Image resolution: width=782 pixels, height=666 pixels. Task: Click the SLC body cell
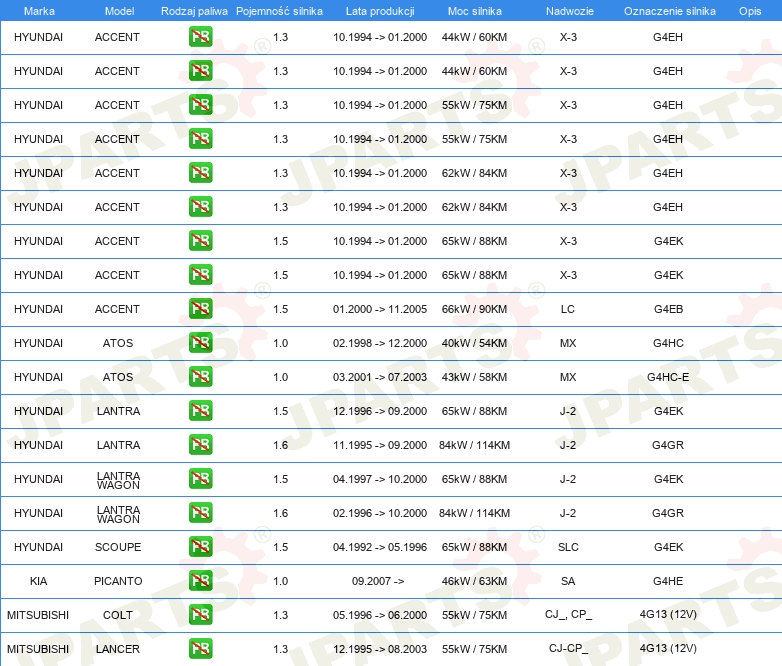[568, 547]
